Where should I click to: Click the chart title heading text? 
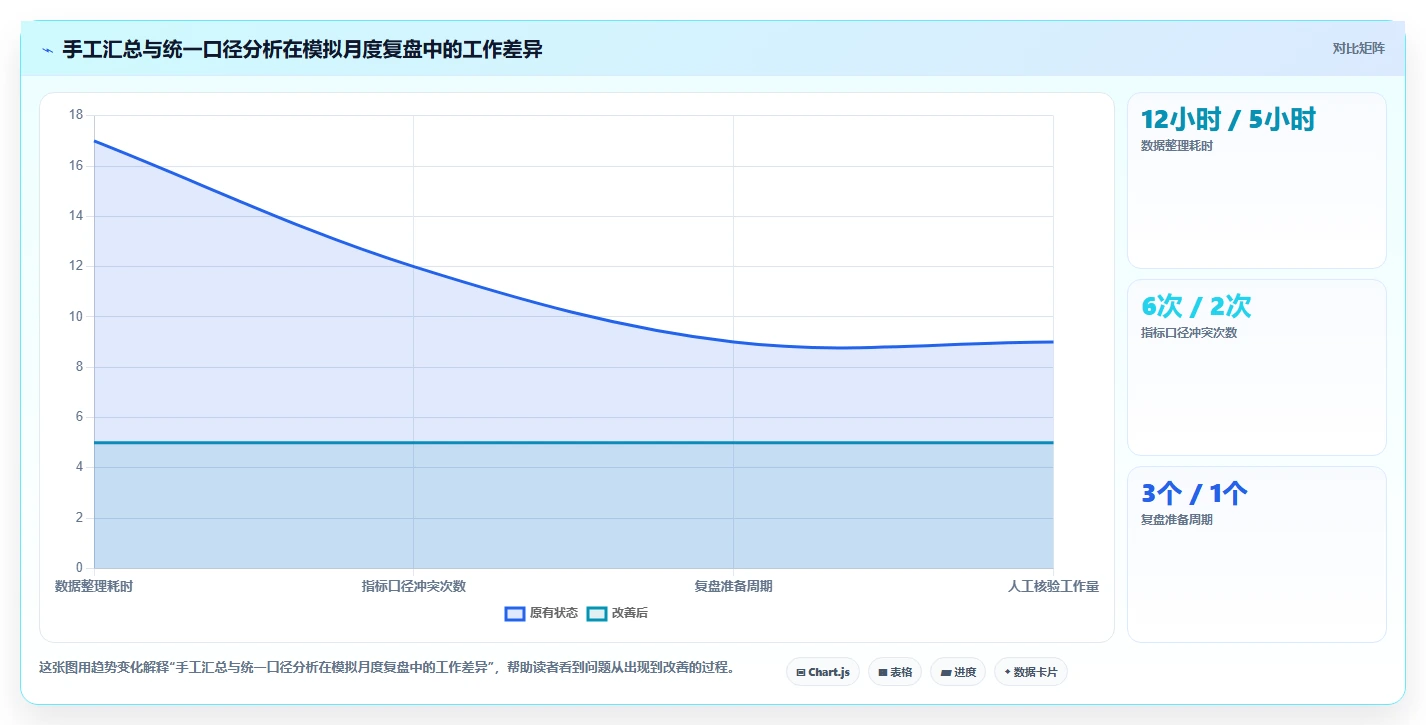303,49
